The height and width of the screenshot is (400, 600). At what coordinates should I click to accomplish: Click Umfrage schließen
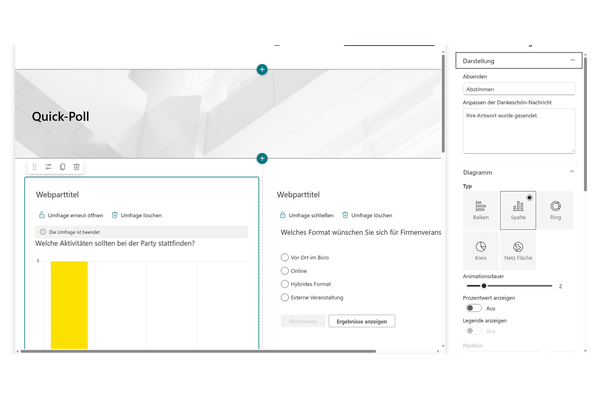(307, 215)
